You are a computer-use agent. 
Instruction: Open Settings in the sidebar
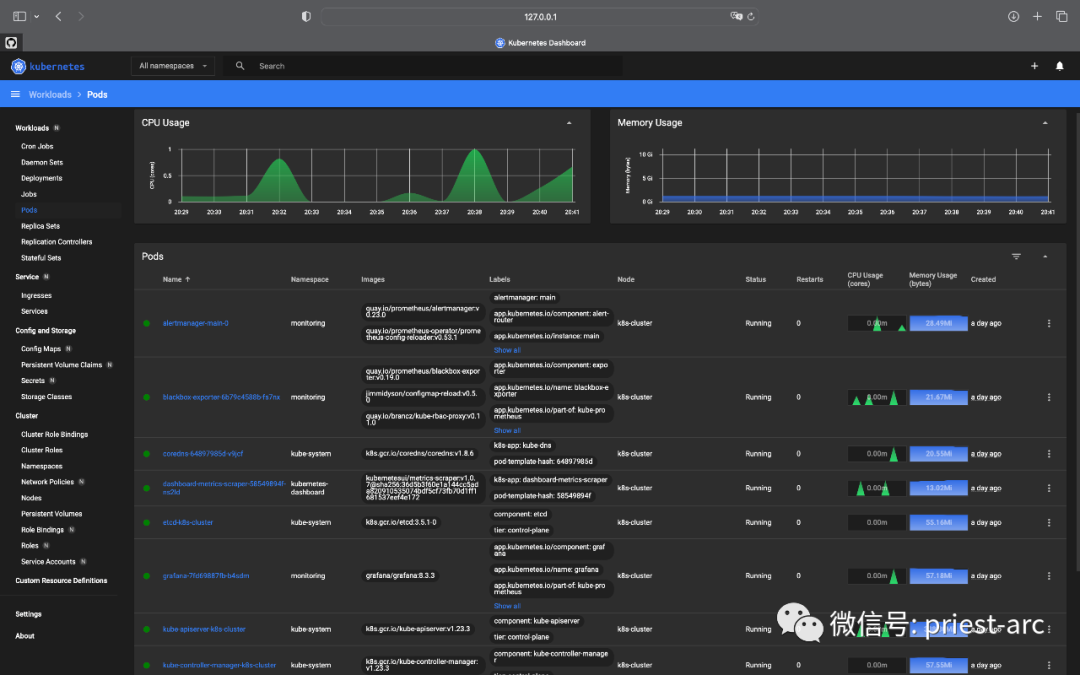pos(29,614)
